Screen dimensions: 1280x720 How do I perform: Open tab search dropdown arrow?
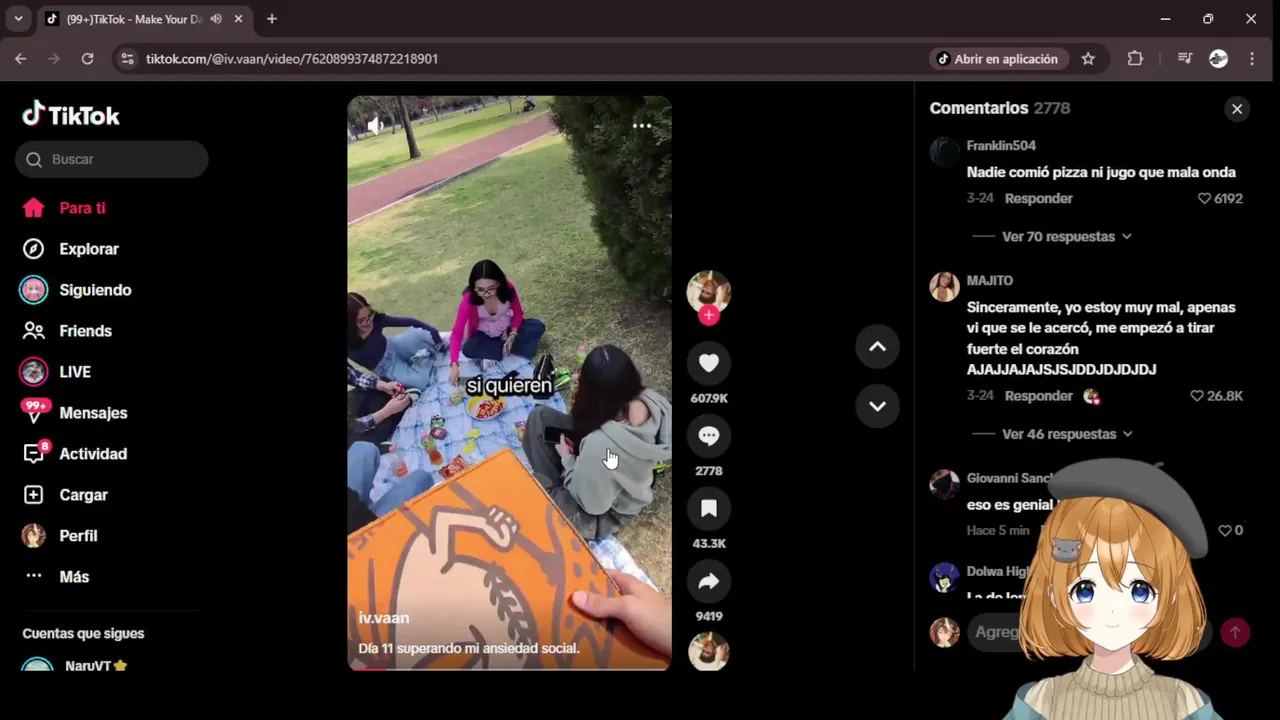coord(18,19)
